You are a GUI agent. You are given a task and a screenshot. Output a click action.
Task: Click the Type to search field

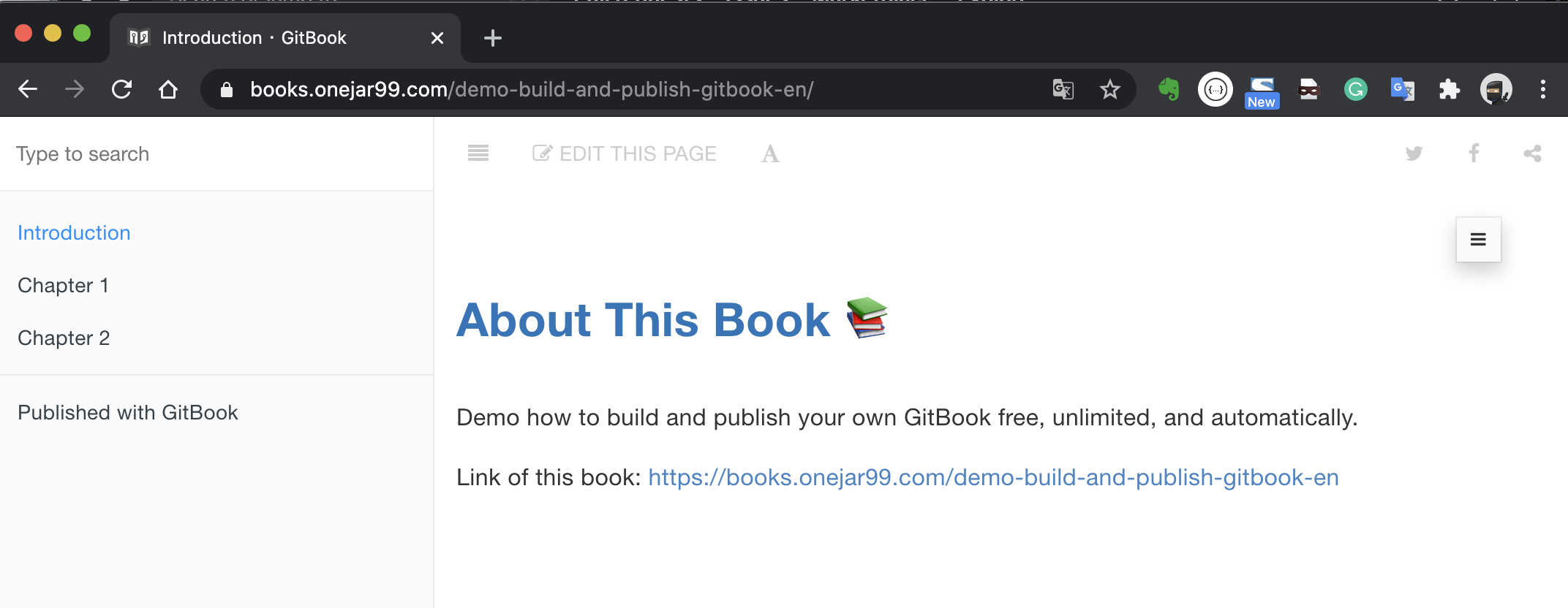216,154
